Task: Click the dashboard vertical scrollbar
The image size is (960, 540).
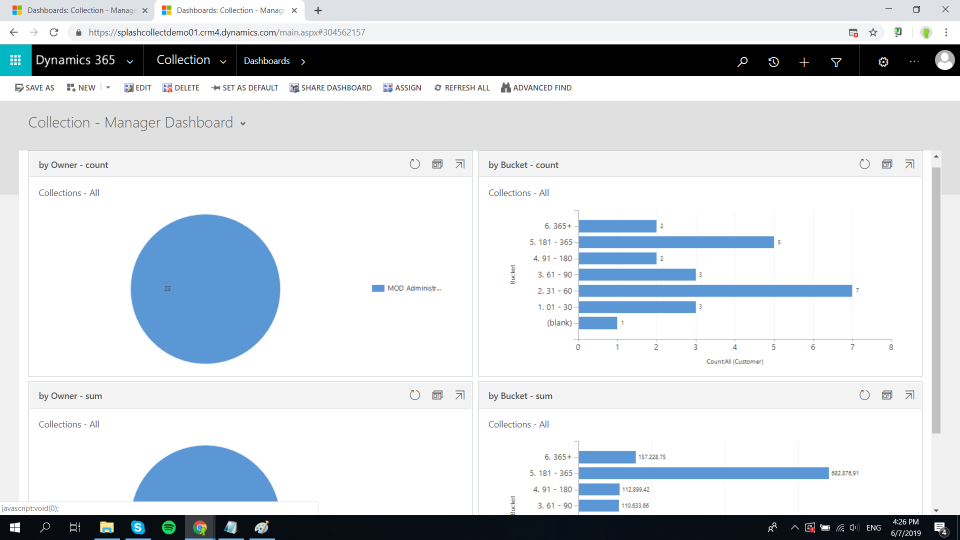Action: pyautogui.click(x=936, y=300)
